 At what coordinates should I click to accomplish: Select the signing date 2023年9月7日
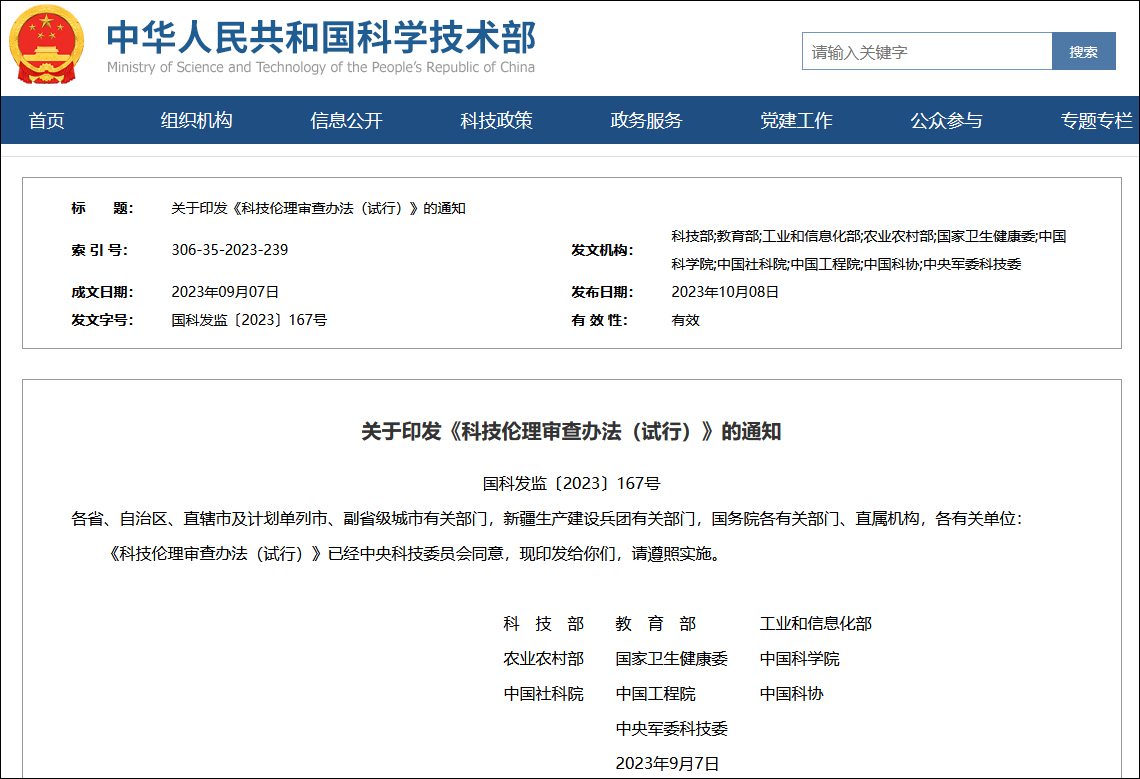[x=667, y=763]
